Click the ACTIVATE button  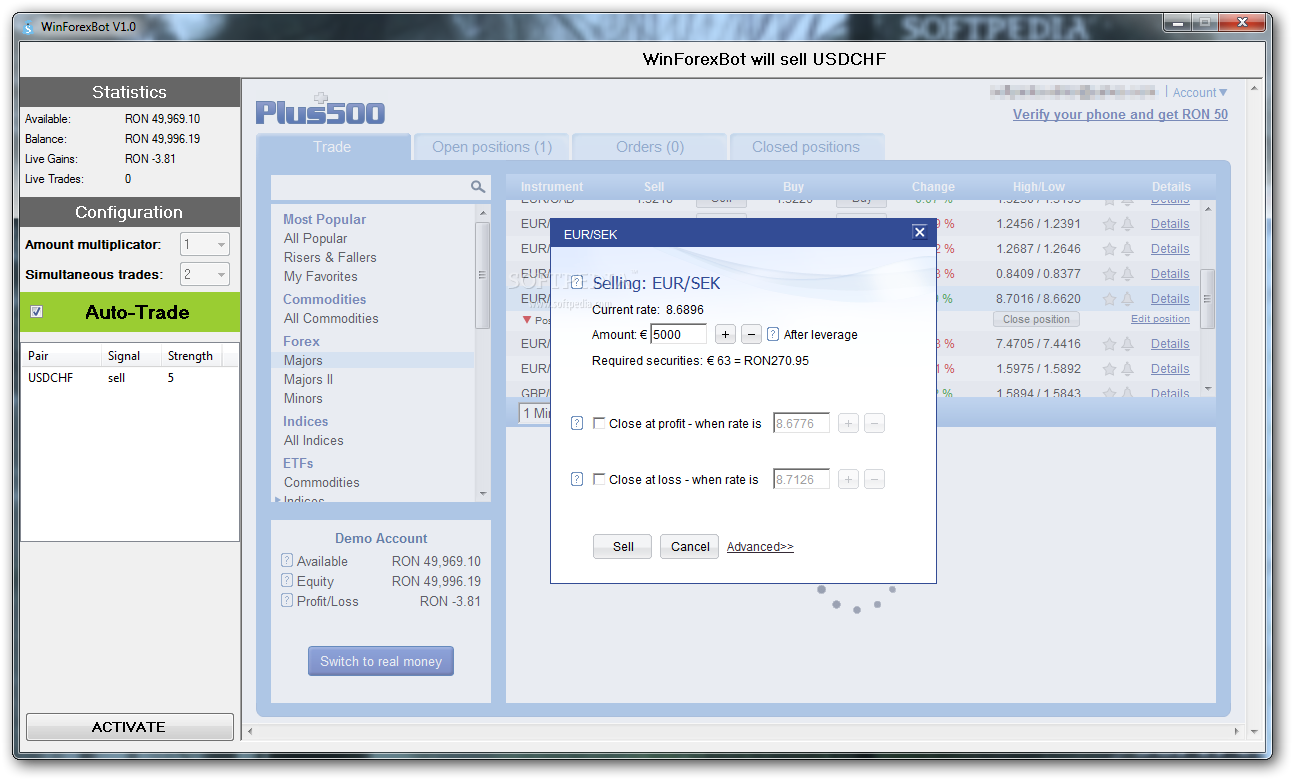point(129,727)
